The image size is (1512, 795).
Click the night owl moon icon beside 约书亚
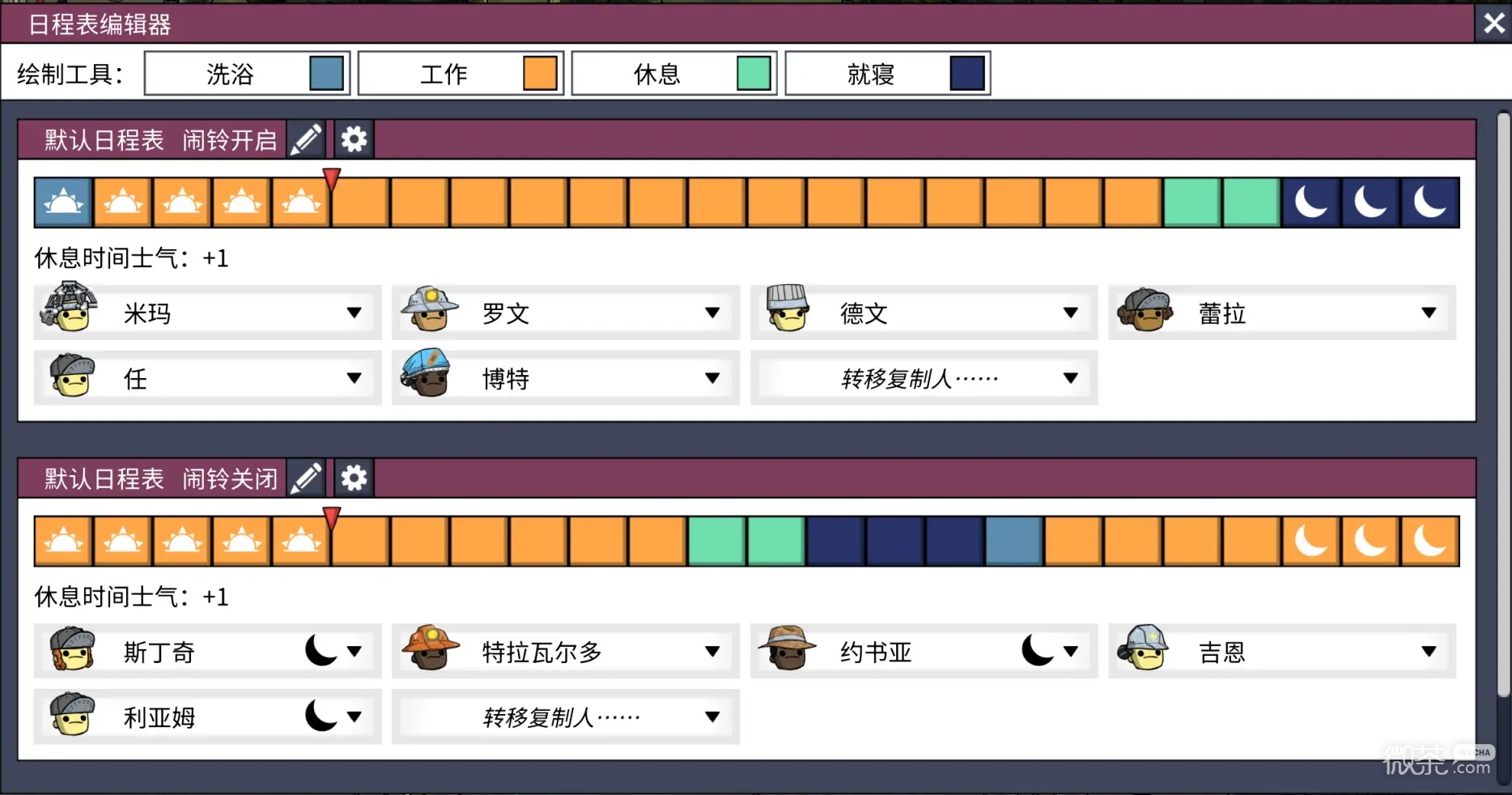coord(1038,650)
